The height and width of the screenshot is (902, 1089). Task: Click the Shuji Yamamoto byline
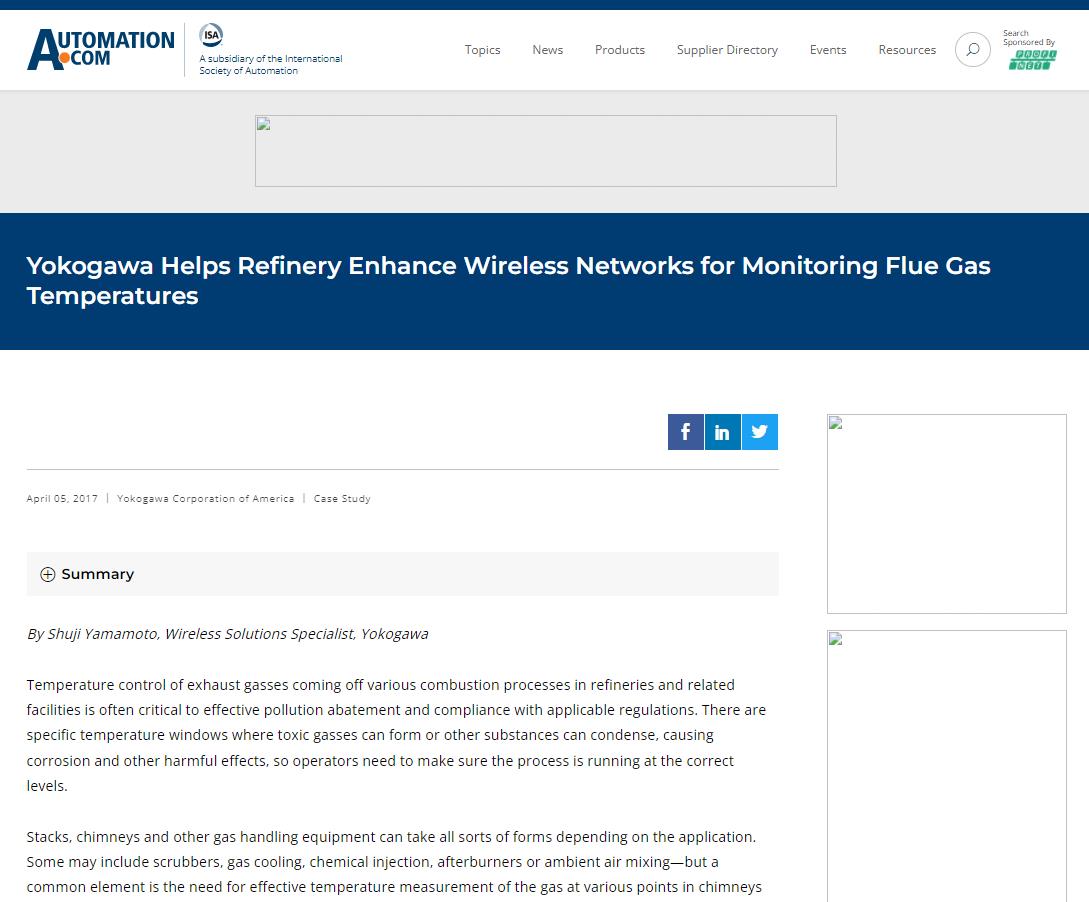[x=227, y=634]
